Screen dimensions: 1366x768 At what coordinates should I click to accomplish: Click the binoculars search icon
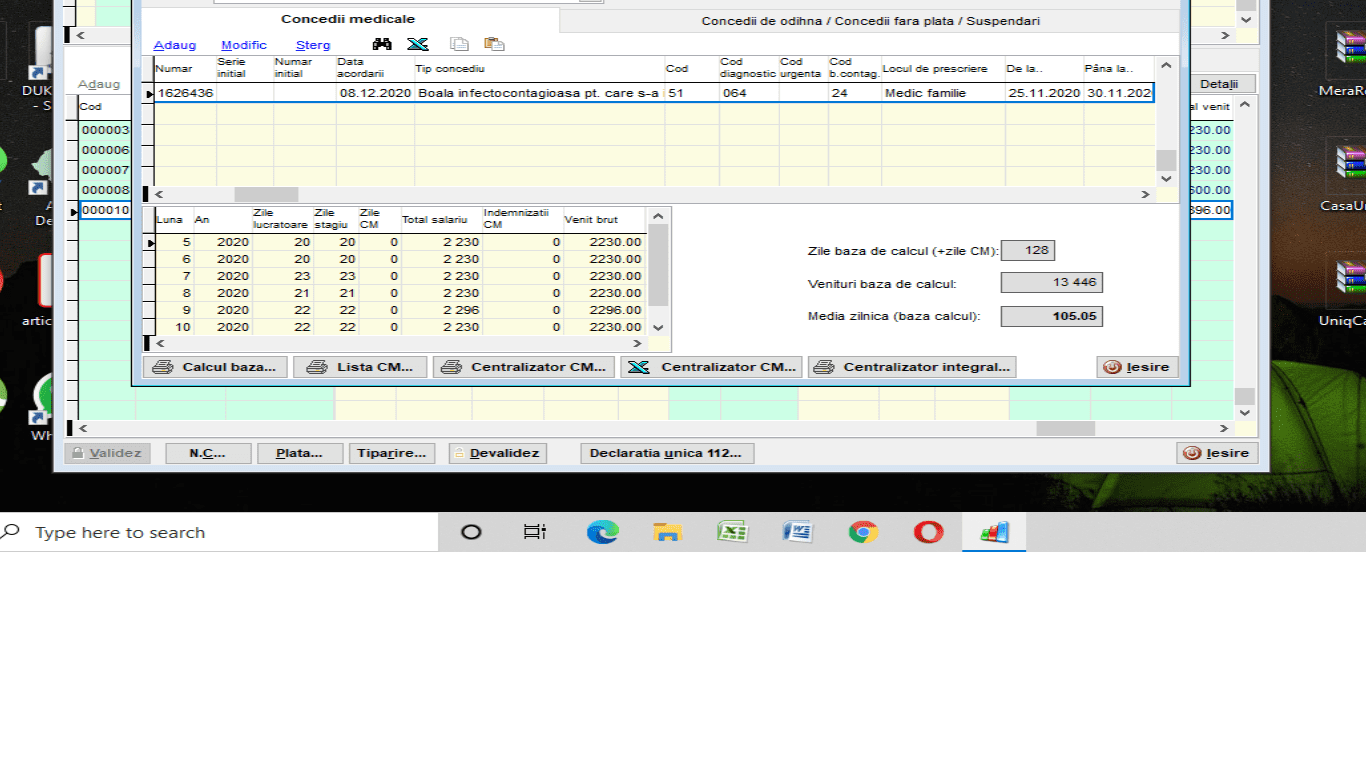coord(382,44)
